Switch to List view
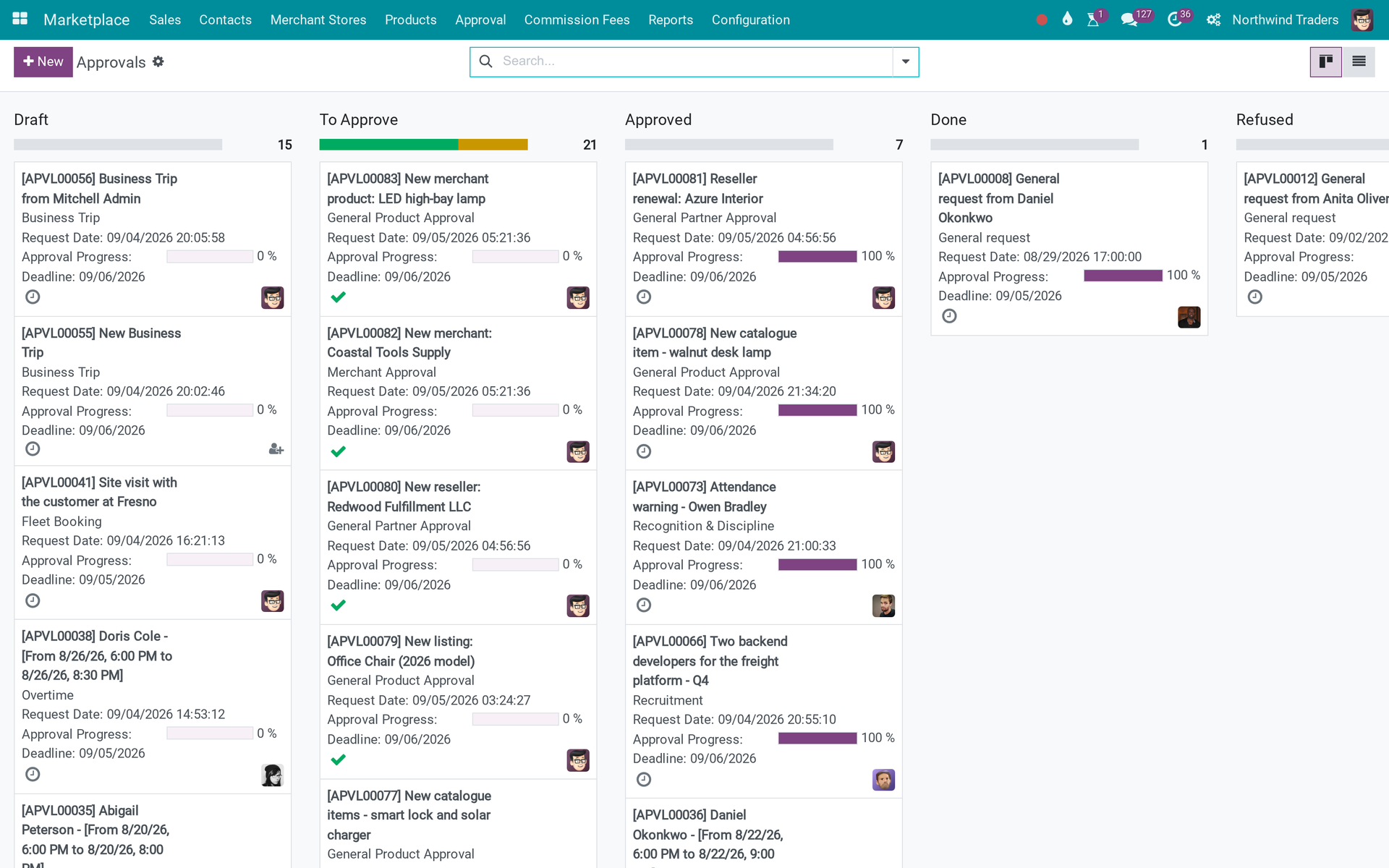This screenshot has height=868, width=1389. 1359,61
